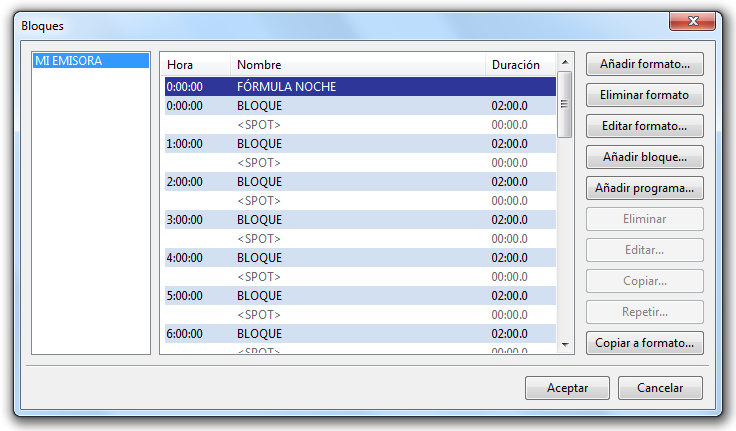This screenshot has height=431, width=736.
Task: Dismiss the dialog with Cancelar
Action: pyautogui.click(x=660, y=388)
